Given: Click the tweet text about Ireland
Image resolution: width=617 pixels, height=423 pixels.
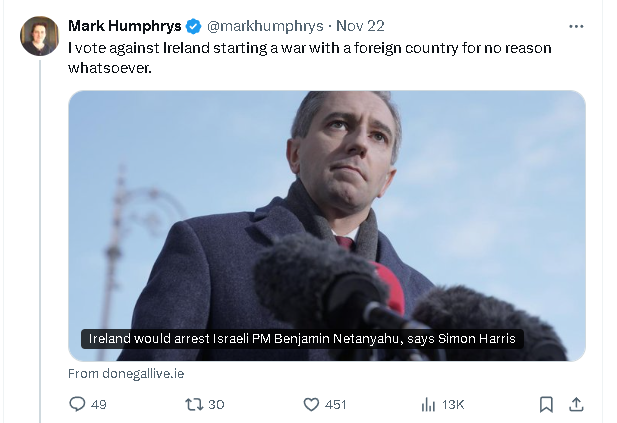Looking at the screenshot, I should 309,56.
